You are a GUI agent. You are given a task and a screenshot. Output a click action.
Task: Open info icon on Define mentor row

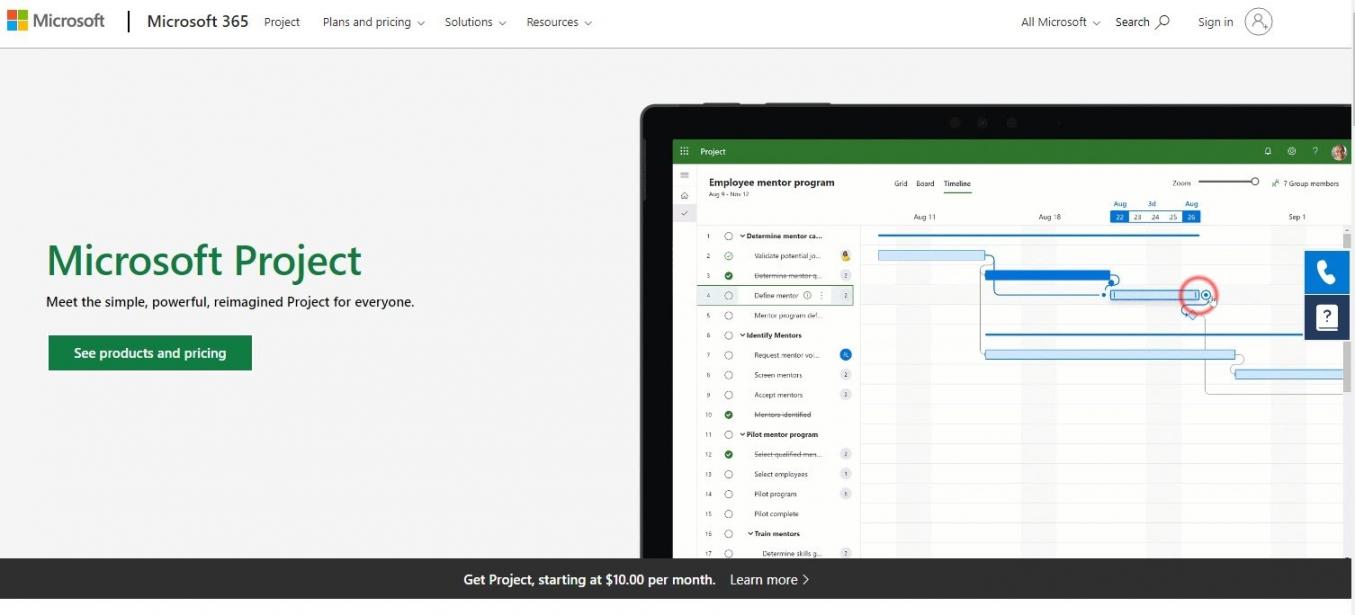click(807, 296)
